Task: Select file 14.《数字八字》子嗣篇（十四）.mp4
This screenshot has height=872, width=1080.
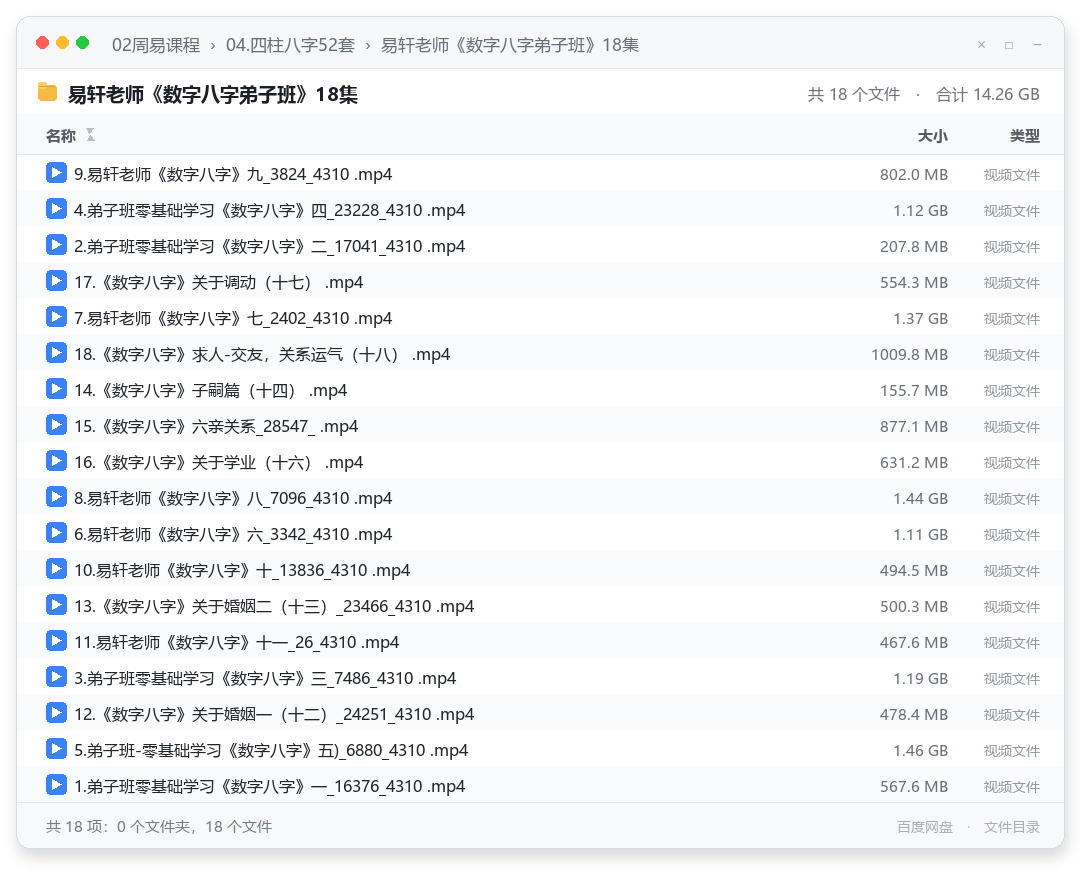Action: tap(540, 390)
